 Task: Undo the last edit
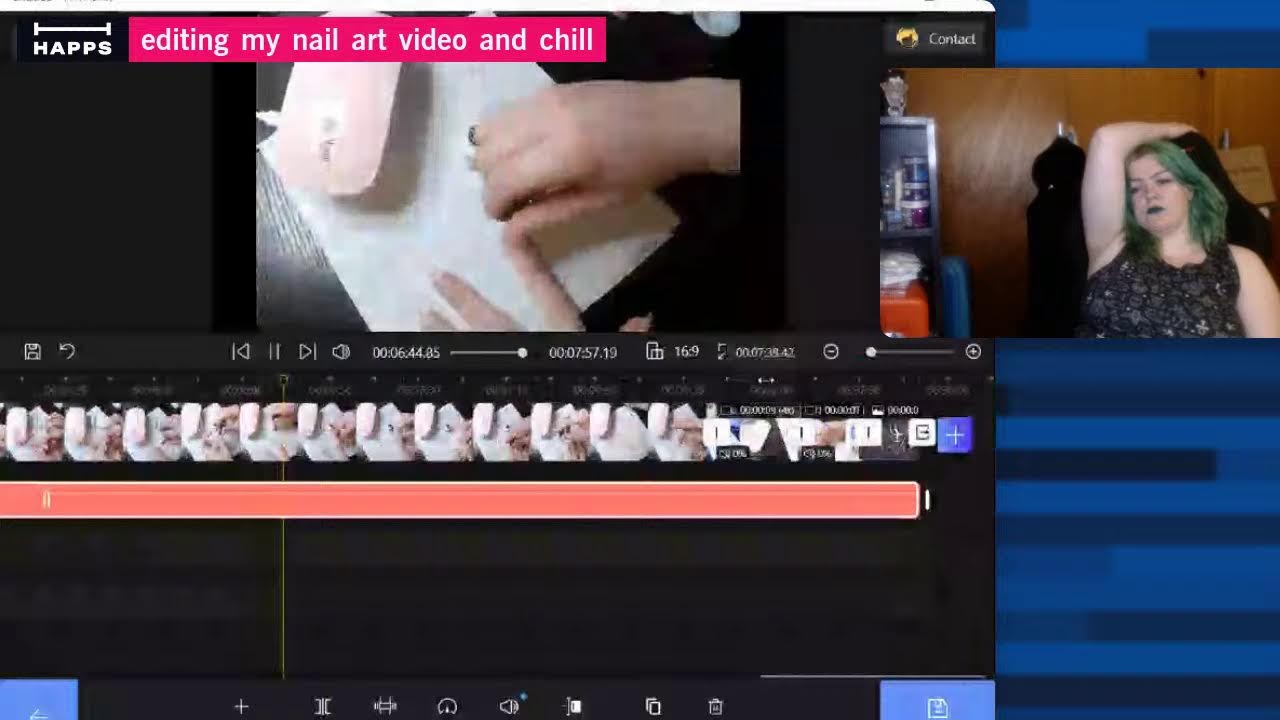pos(67,352)
